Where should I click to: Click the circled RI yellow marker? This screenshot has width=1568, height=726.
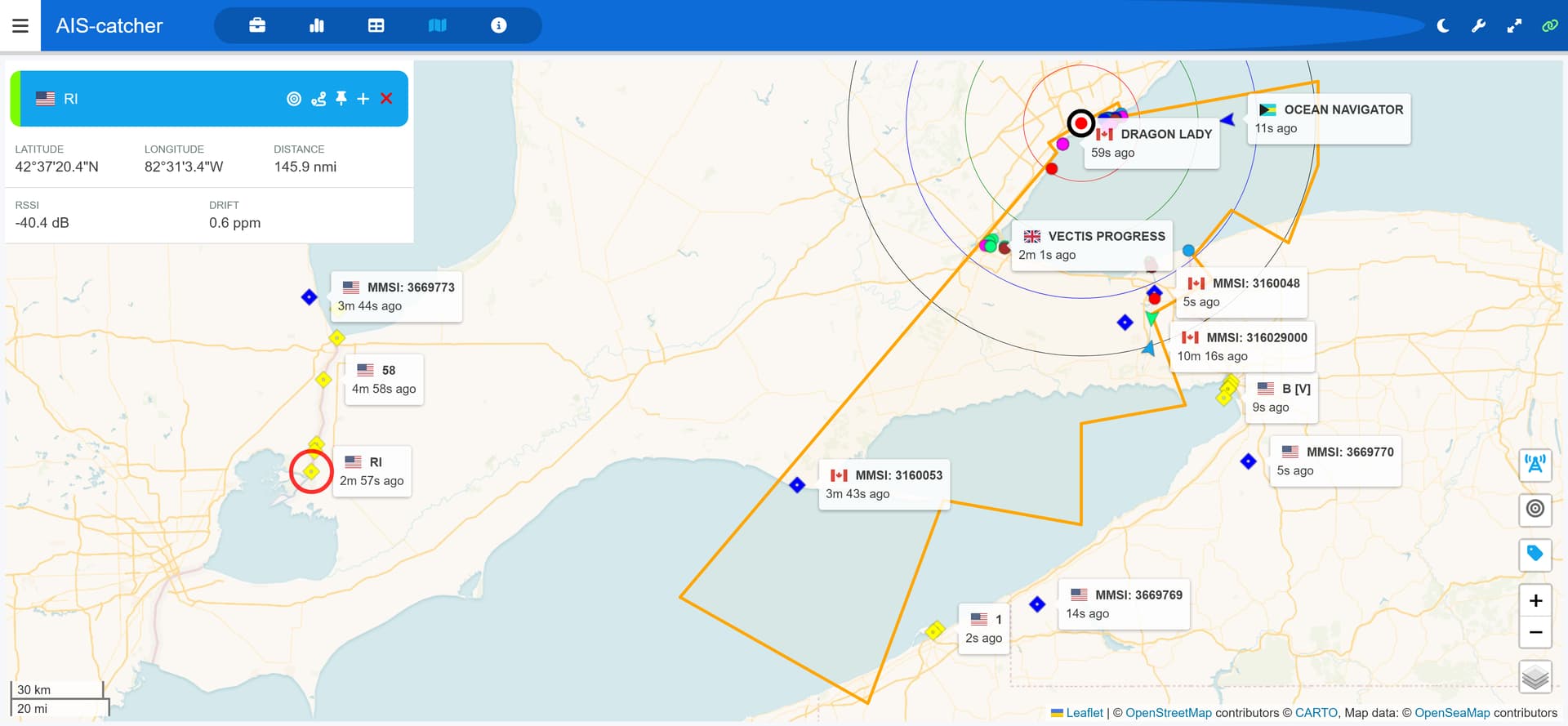click(311, 472)
